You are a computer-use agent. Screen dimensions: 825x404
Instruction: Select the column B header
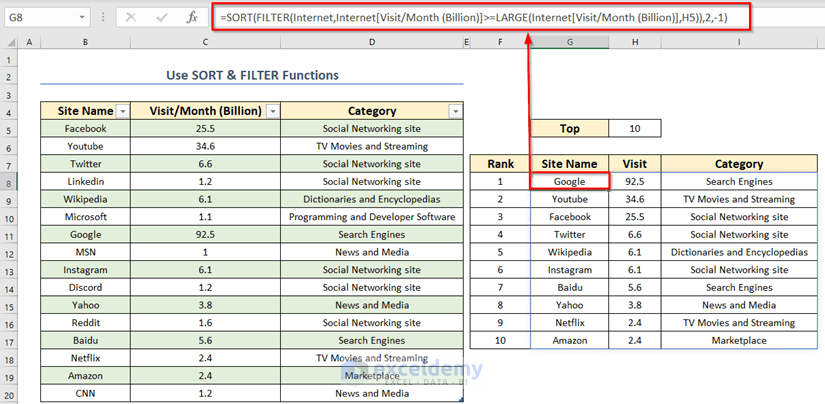(85, 42)
